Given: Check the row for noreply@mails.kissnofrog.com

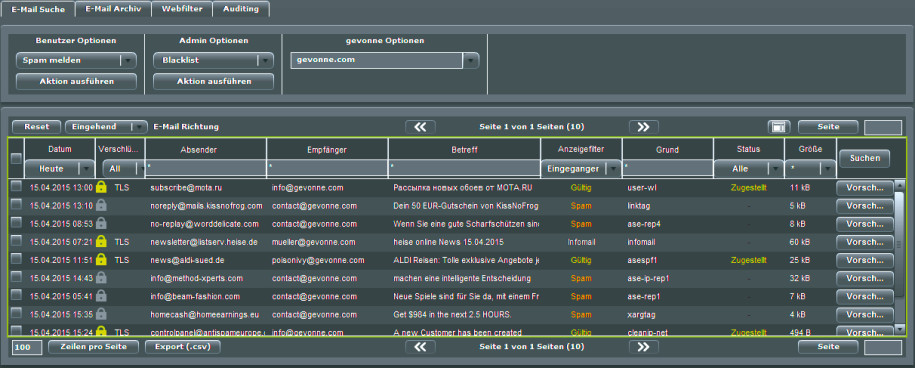Looking at the screenshot, I should [16, 204].
